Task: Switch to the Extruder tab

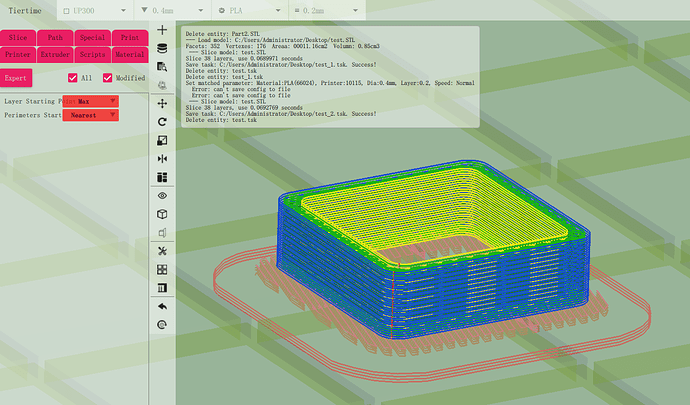Action: point(55,55)
